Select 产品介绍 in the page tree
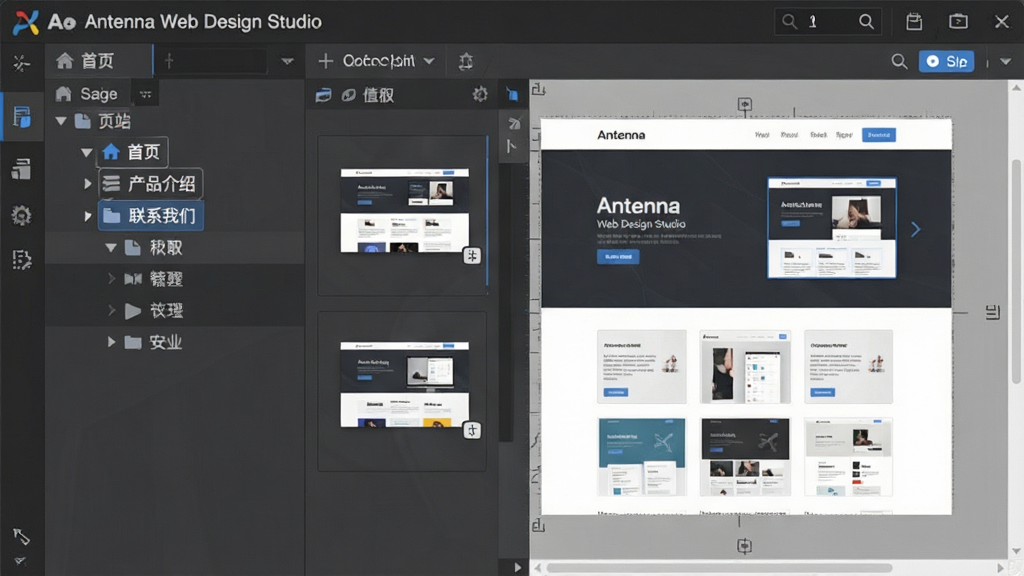 [151, 184]
